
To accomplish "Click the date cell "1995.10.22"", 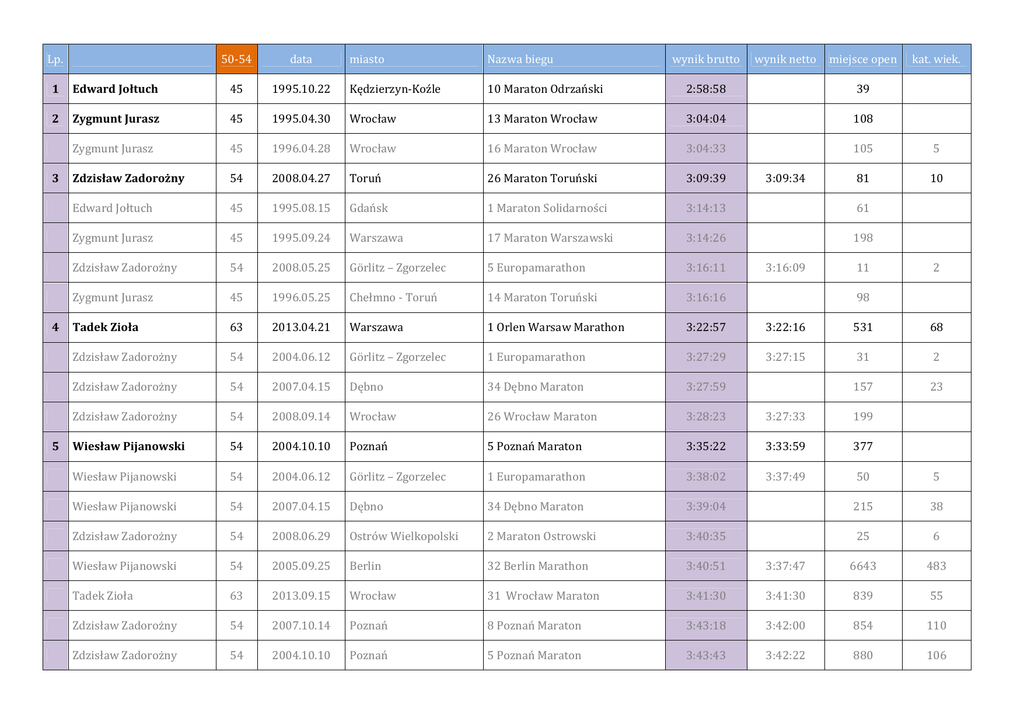I will point(301,89).
